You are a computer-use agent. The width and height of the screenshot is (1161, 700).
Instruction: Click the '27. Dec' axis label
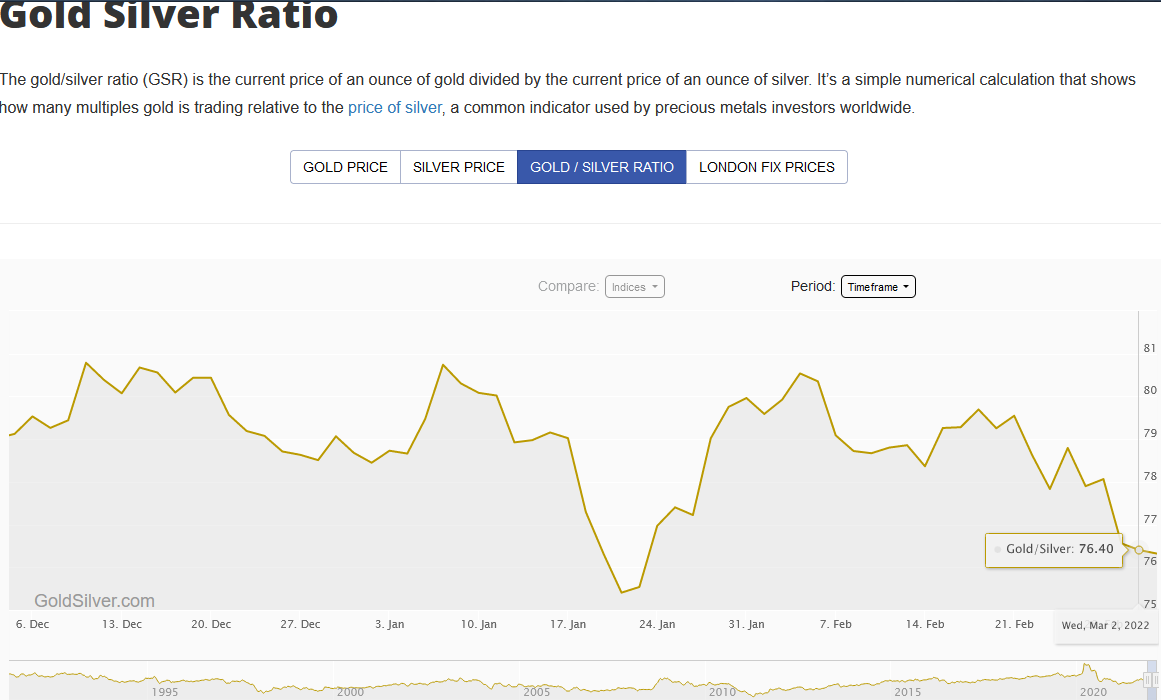click(x=301, y=624)
